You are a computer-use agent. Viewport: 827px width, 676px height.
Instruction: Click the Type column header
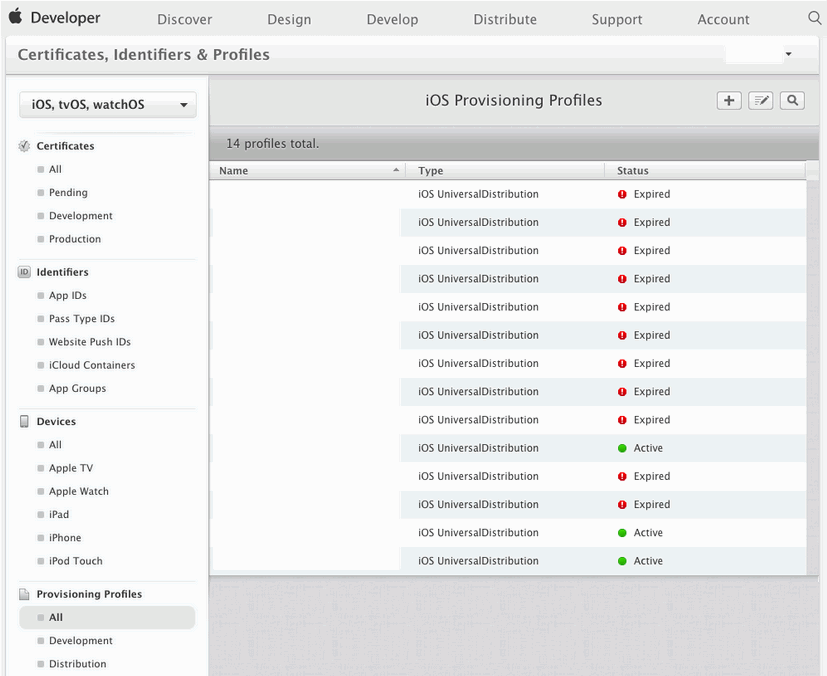505,171
